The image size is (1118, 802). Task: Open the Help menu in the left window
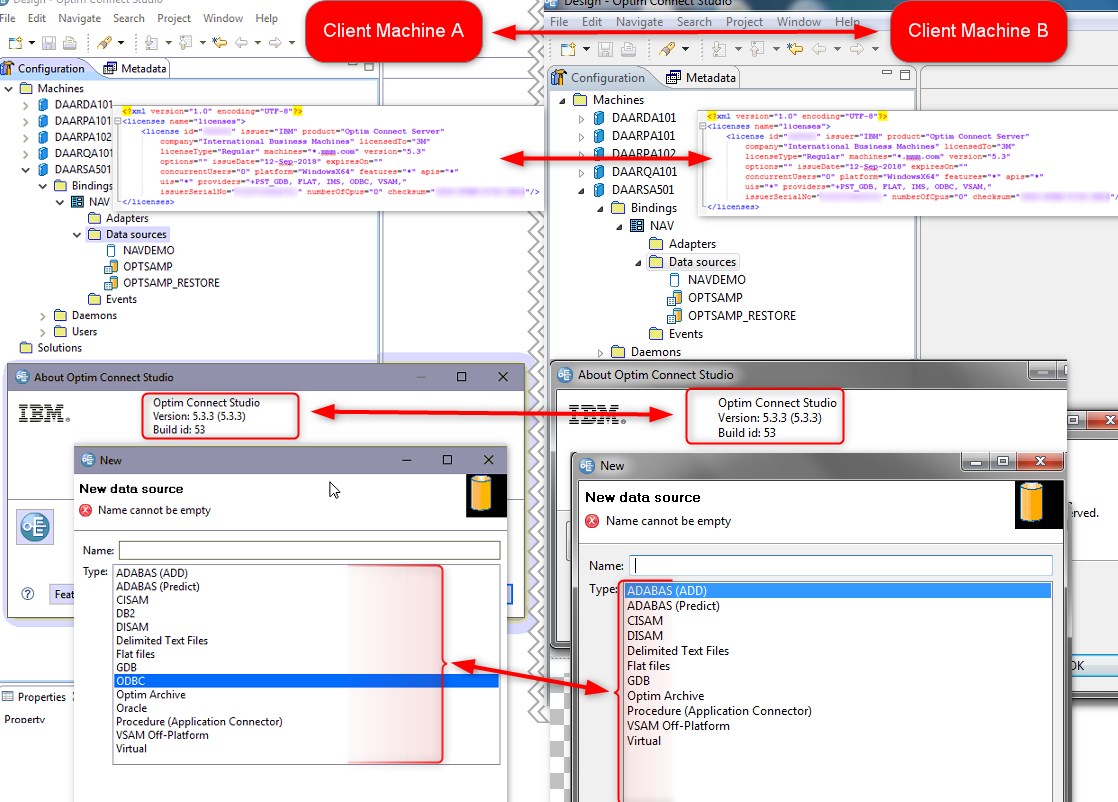266,19
